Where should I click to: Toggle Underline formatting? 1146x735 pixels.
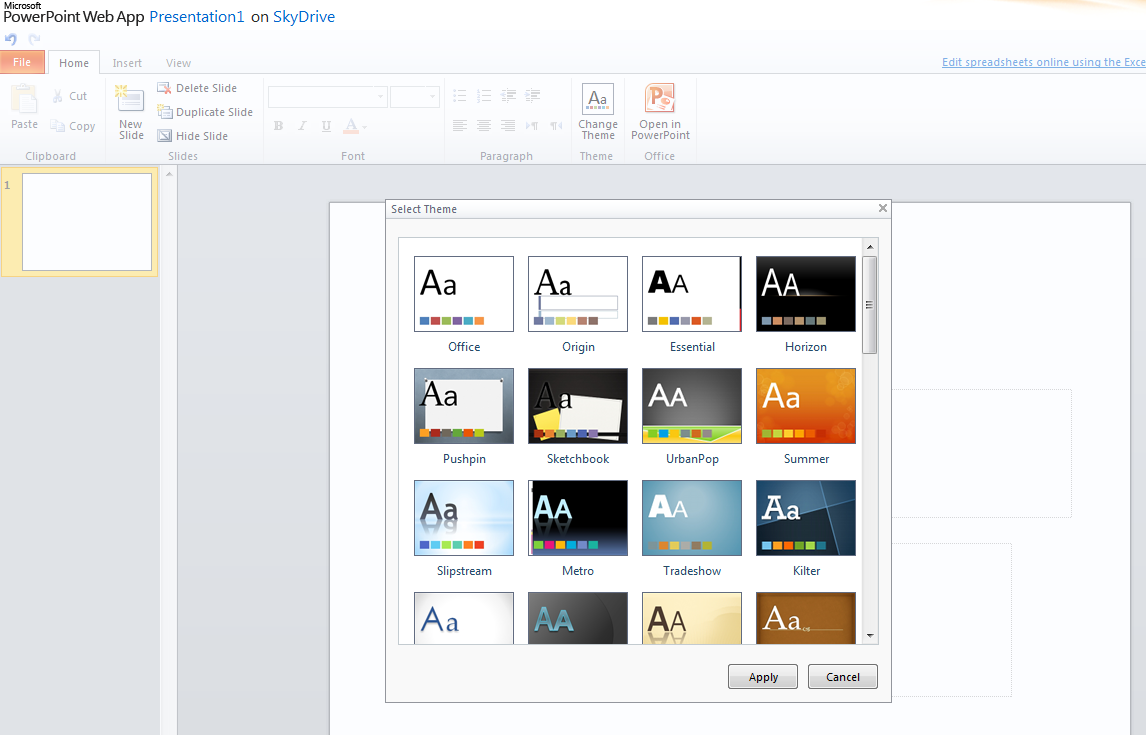pyautogui.click(x=326, y=126)
